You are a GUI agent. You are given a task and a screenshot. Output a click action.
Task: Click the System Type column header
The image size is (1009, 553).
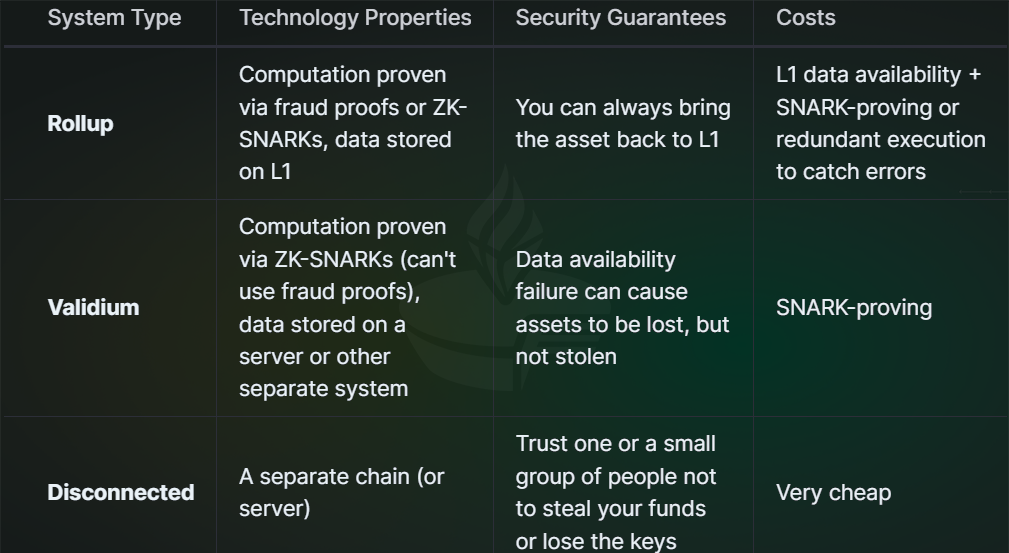coord(114,18)
